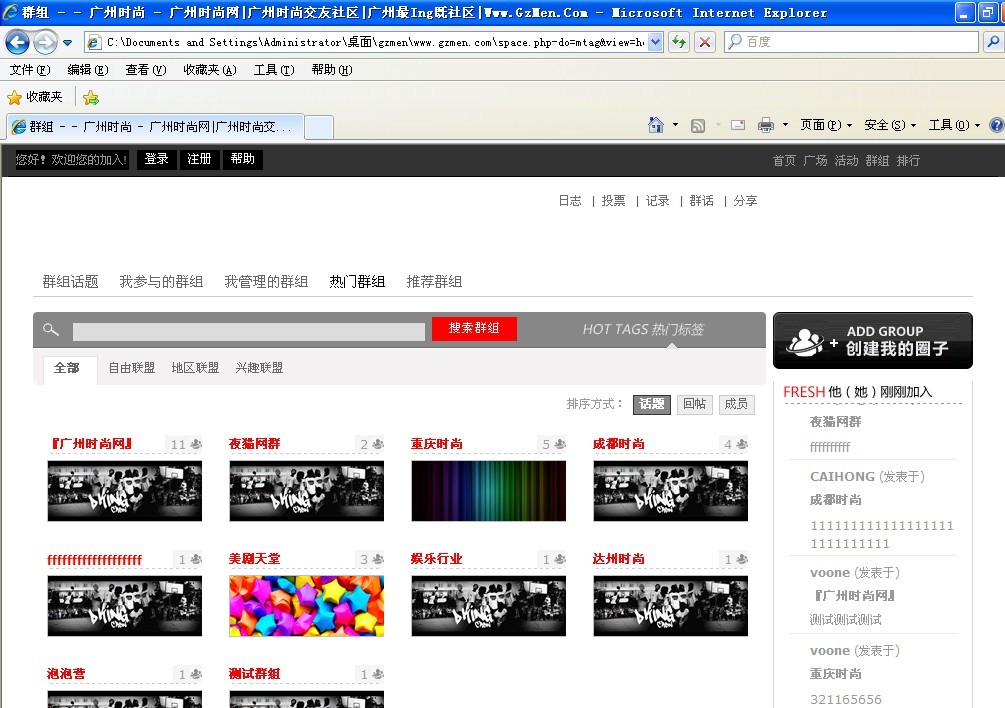This screenshot has width=1005, height=708.
Task: Open the 『广州时尚网』 group title
Action: pyautogui.click(x=92, y=443)
